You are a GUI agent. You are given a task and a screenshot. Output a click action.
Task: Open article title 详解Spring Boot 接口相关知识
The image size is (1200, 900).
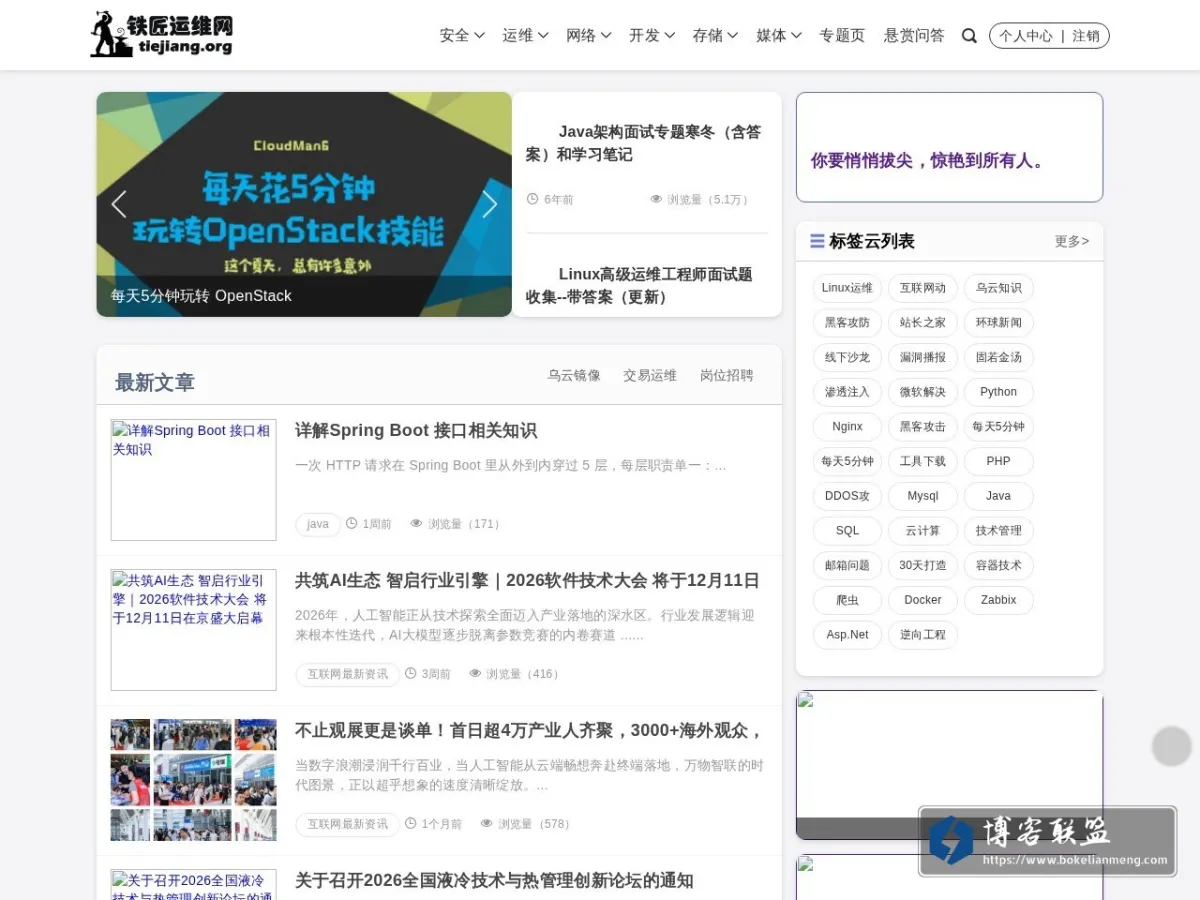coord(416,430)
